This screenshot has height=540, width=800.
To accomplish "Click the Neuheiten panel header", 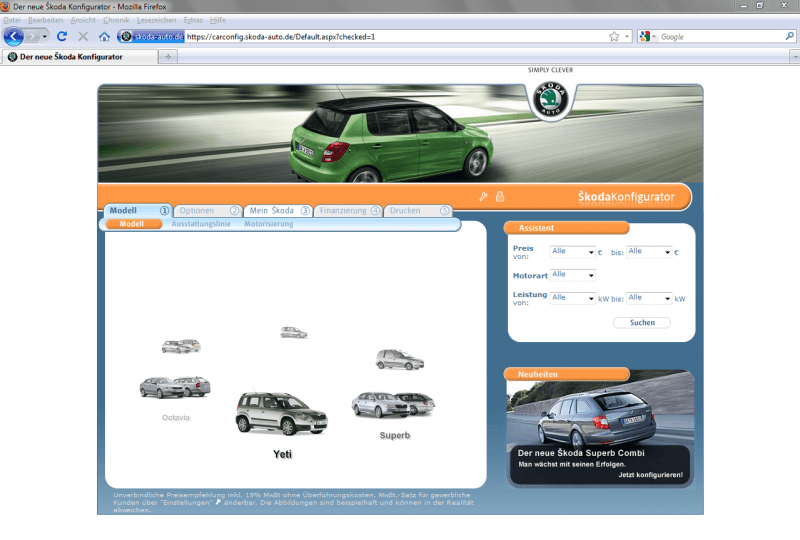I will [566, 374].
